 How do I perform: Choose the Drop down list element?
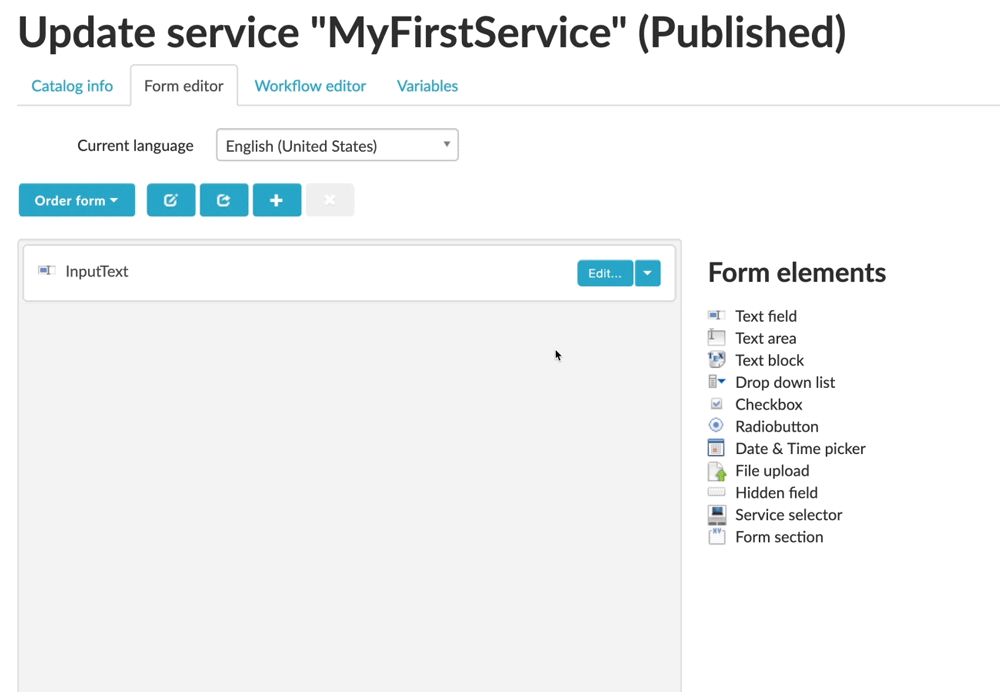pos(784,383)
